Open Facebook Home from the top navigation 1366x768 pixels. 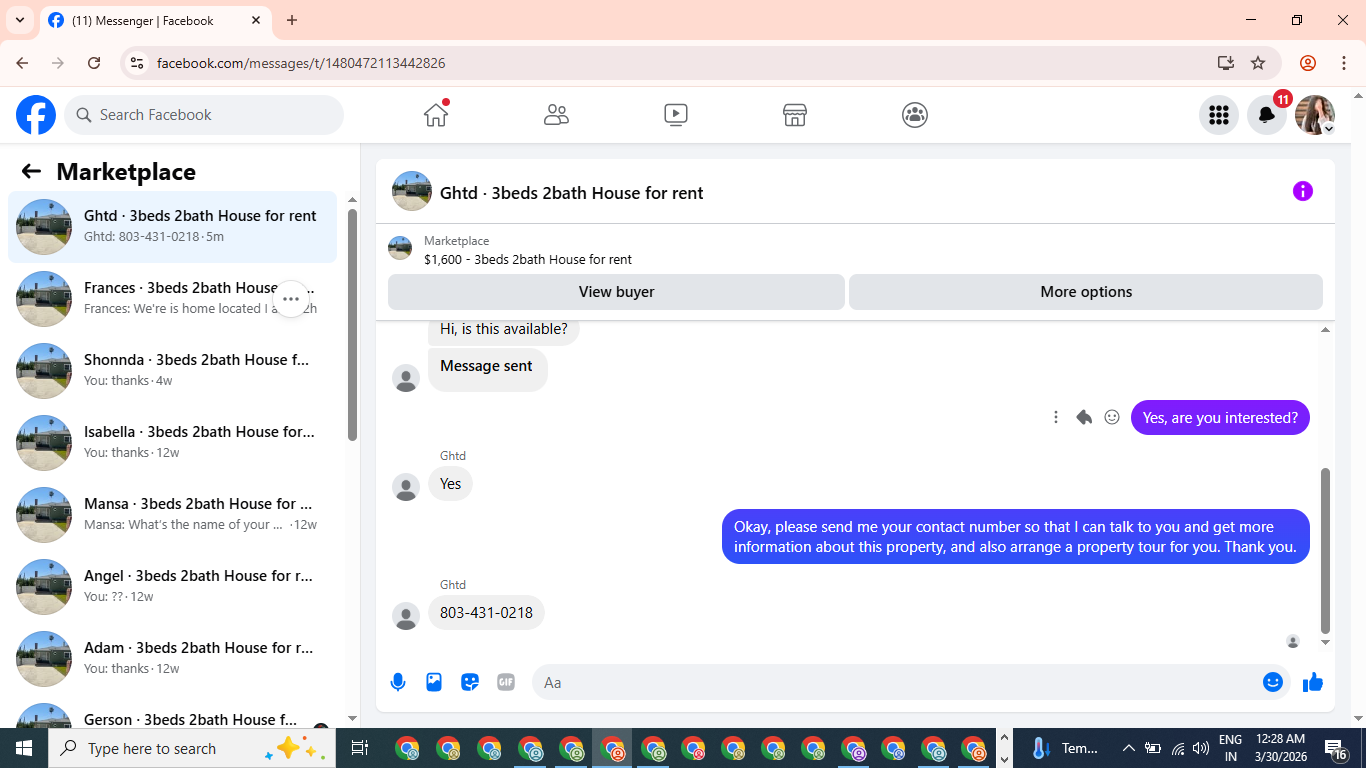coord(436,115)
